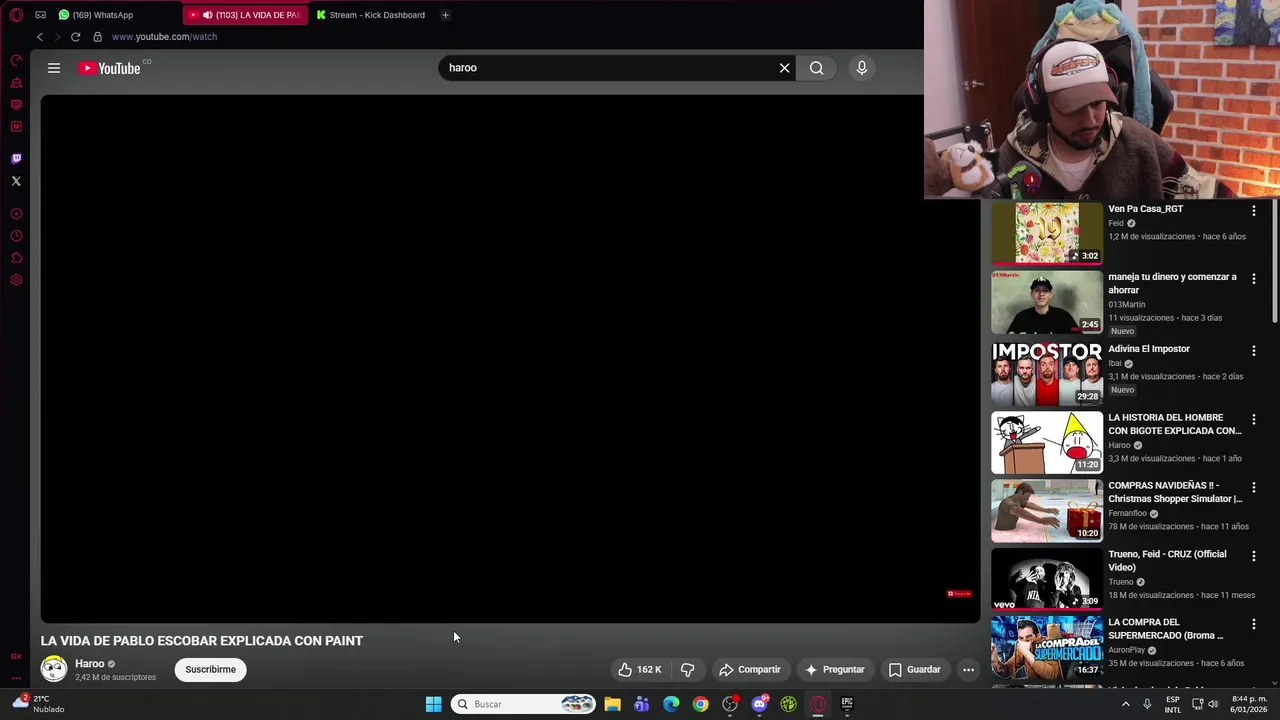Click the taskbar Buscar search box
The height and width of the screenshot is (720, 1280).
[523, 704]
